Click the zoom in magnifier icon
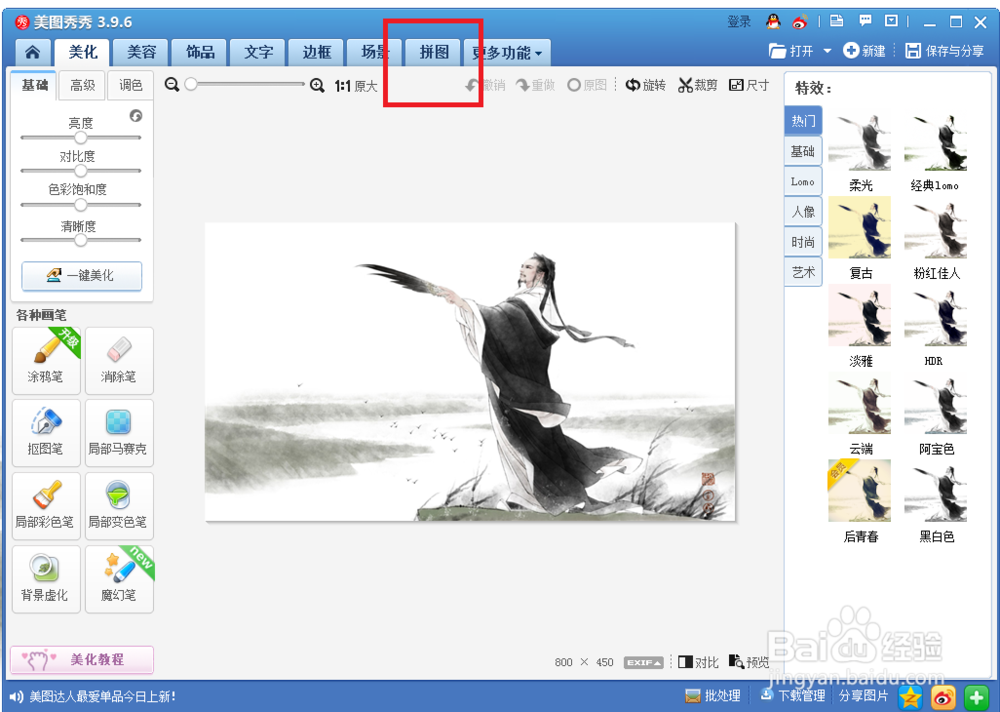 pos(317,85)
